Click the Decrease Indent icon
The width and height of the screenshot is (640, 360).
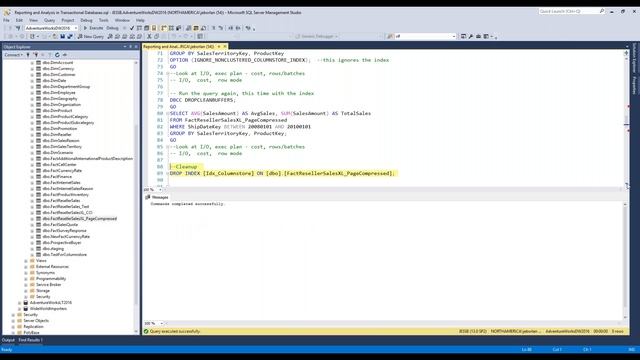tap(231, 28)
